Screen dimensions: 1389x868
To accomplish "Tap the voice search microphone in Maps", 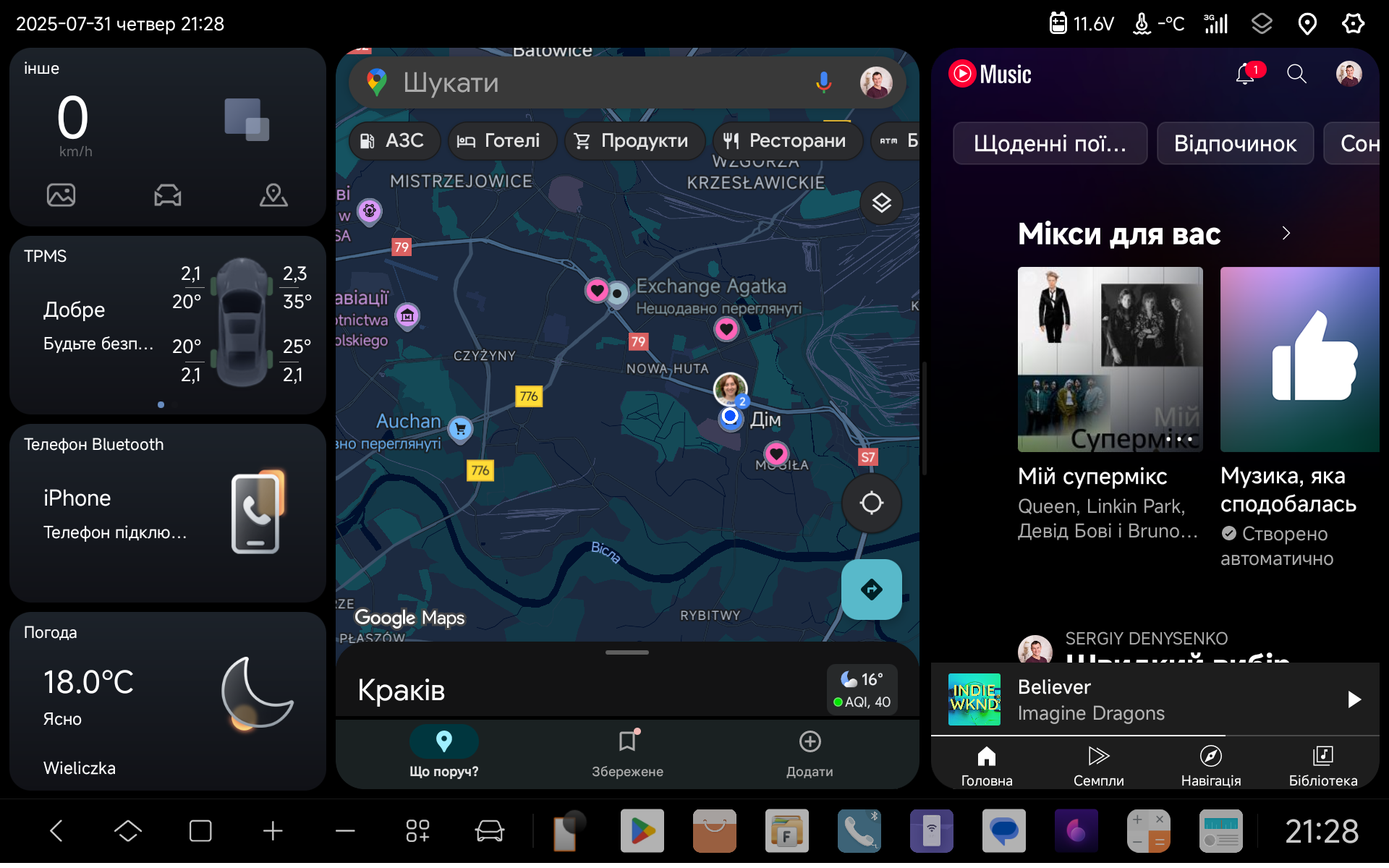I will 823,82.
